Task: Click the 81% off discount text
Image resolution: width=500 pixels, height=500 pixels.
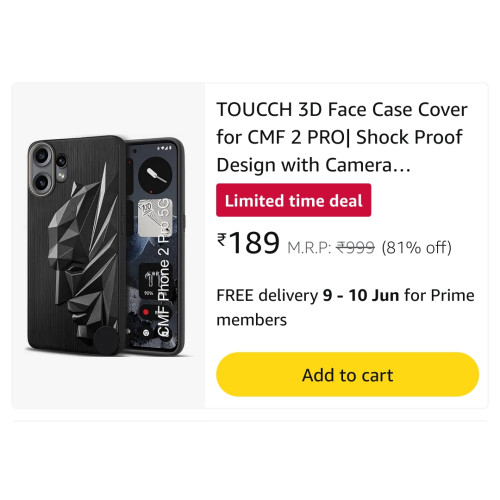Action: [x=417, y=248]
